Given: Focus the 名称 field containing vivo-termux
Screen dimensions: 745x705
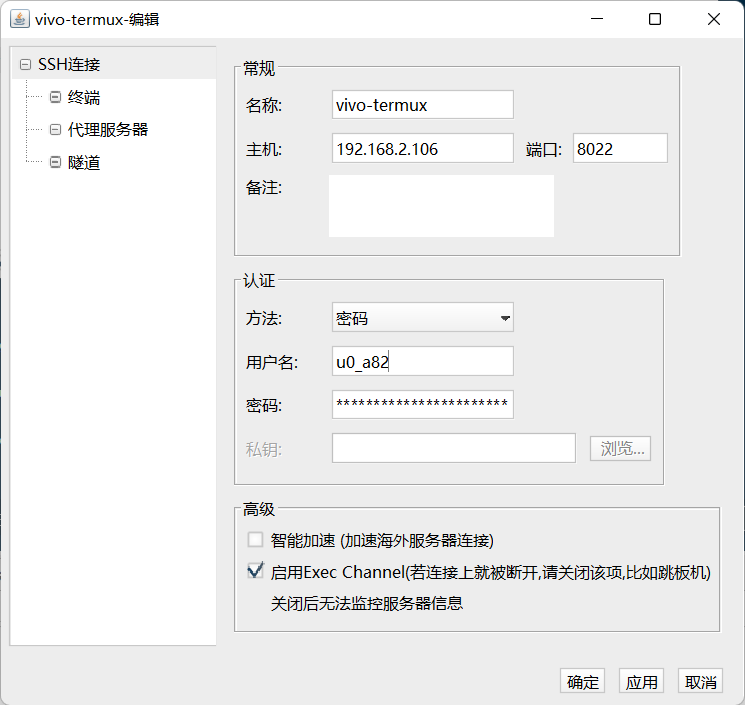Looking at the screenshot, I should point(422,105).
